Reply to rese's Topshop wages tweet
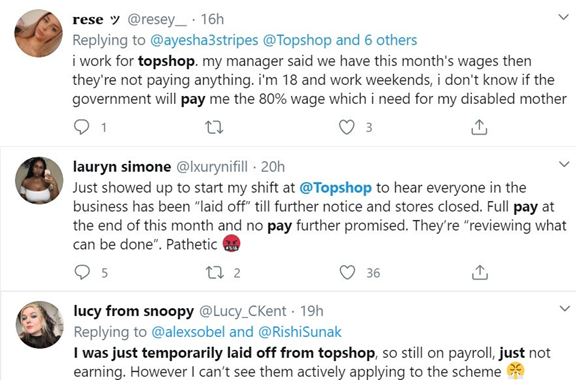 tap(81, 127)
